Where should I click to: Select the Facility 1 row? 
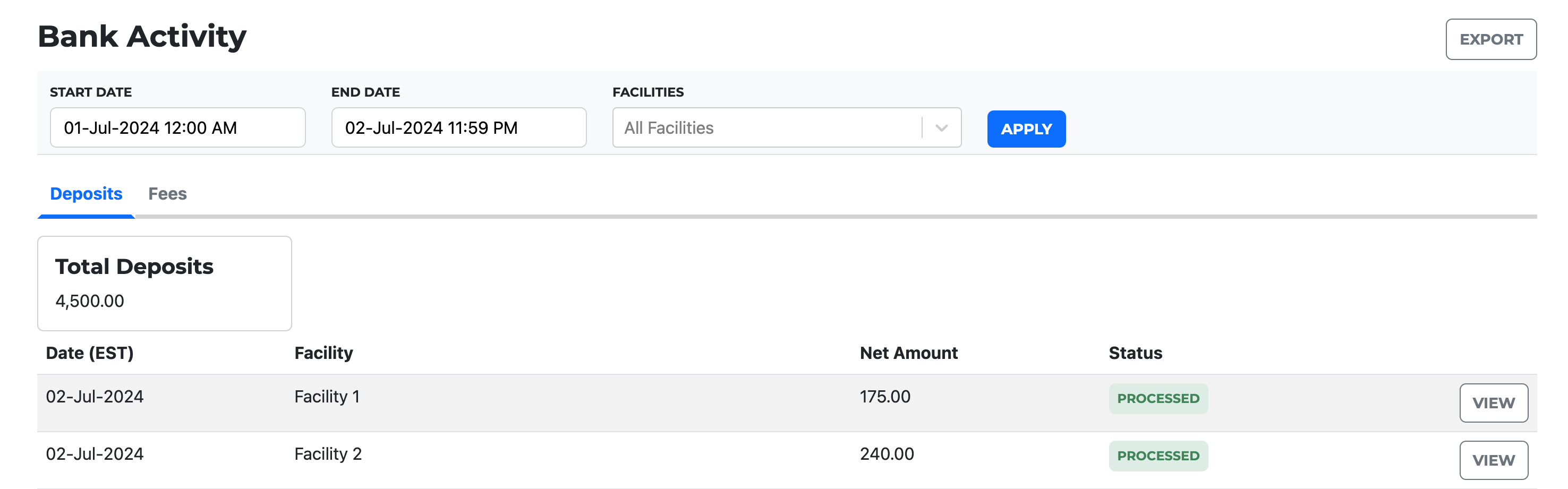coord(787,402)
